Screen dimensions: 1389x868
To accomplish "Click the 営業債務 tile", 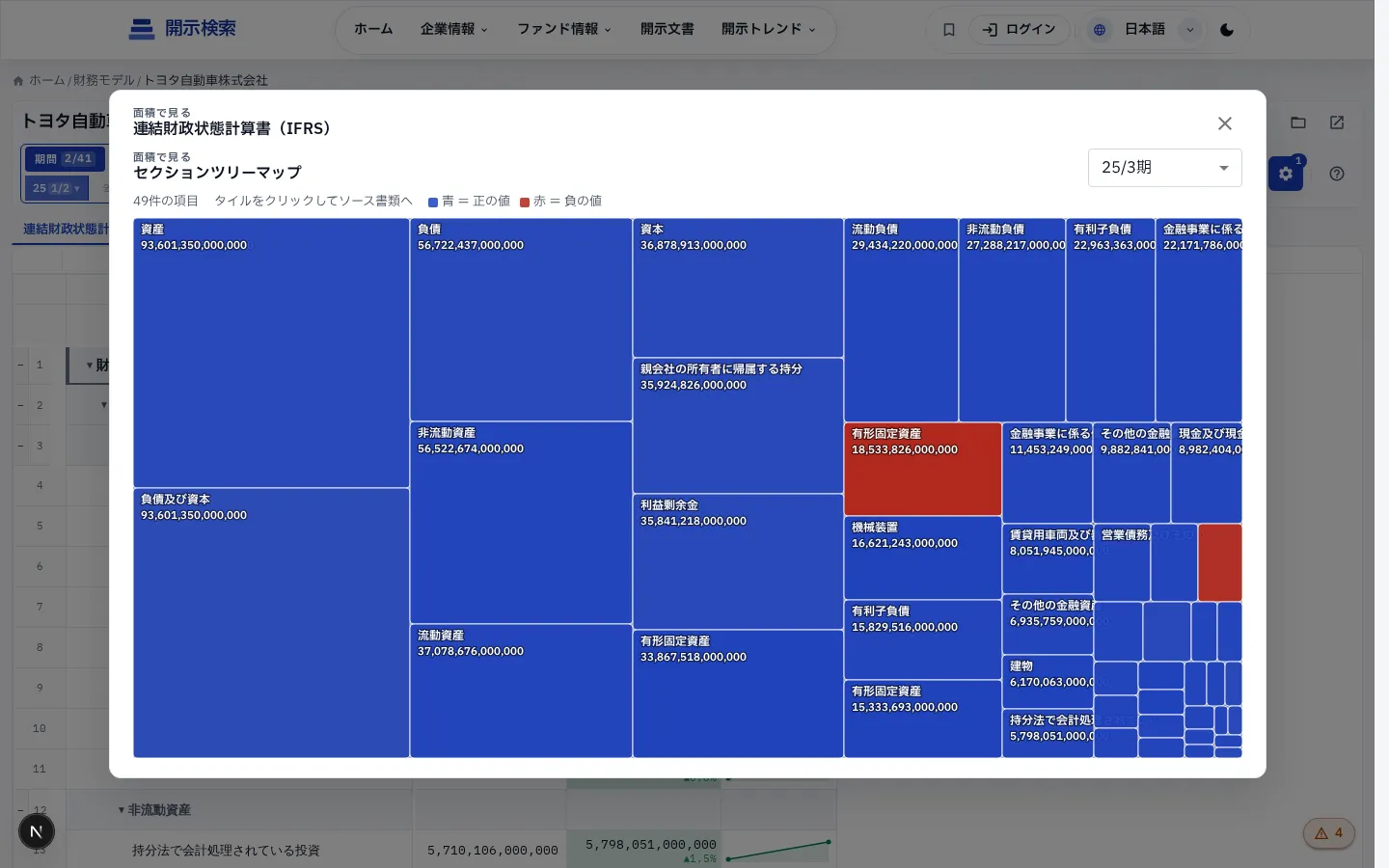I will [1122, 562].
